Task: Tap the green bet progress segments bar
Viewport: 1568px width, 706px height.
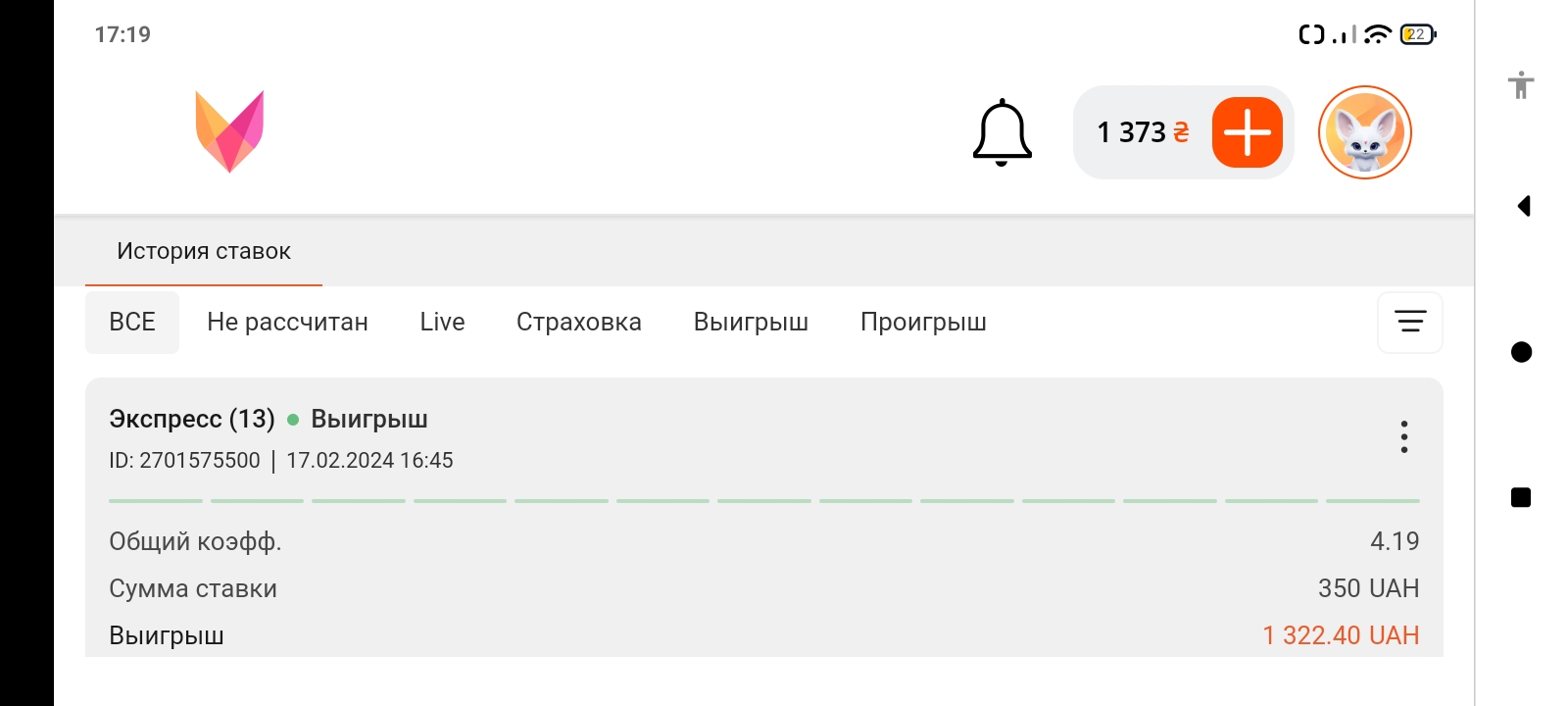Action: coord(763,500)
